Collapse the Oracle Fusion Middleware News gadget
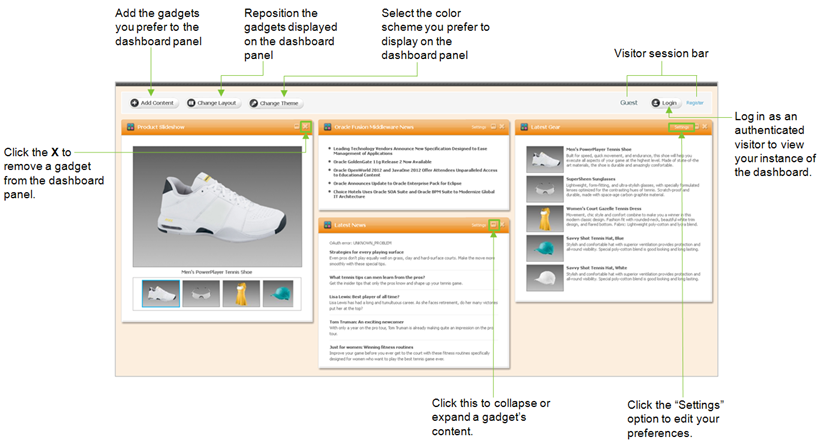 pos(493,126)
